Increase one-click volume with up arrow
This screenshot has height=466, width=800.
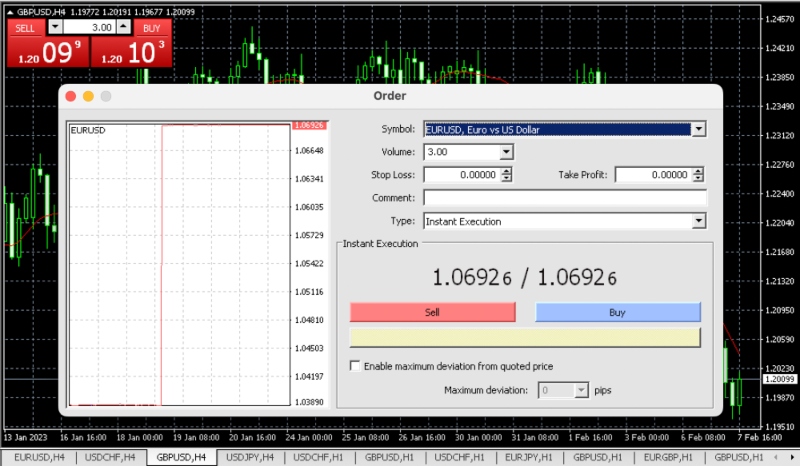pyautogui.click(x=123, y=27)
